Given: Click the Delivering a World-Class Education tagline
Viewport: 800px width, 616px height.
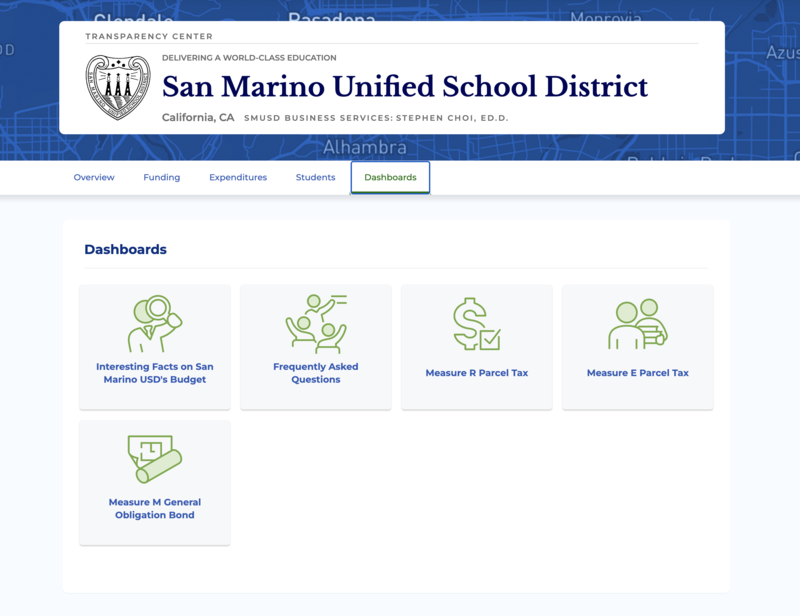Looking at the screenshot, I should tap(249, 58).
